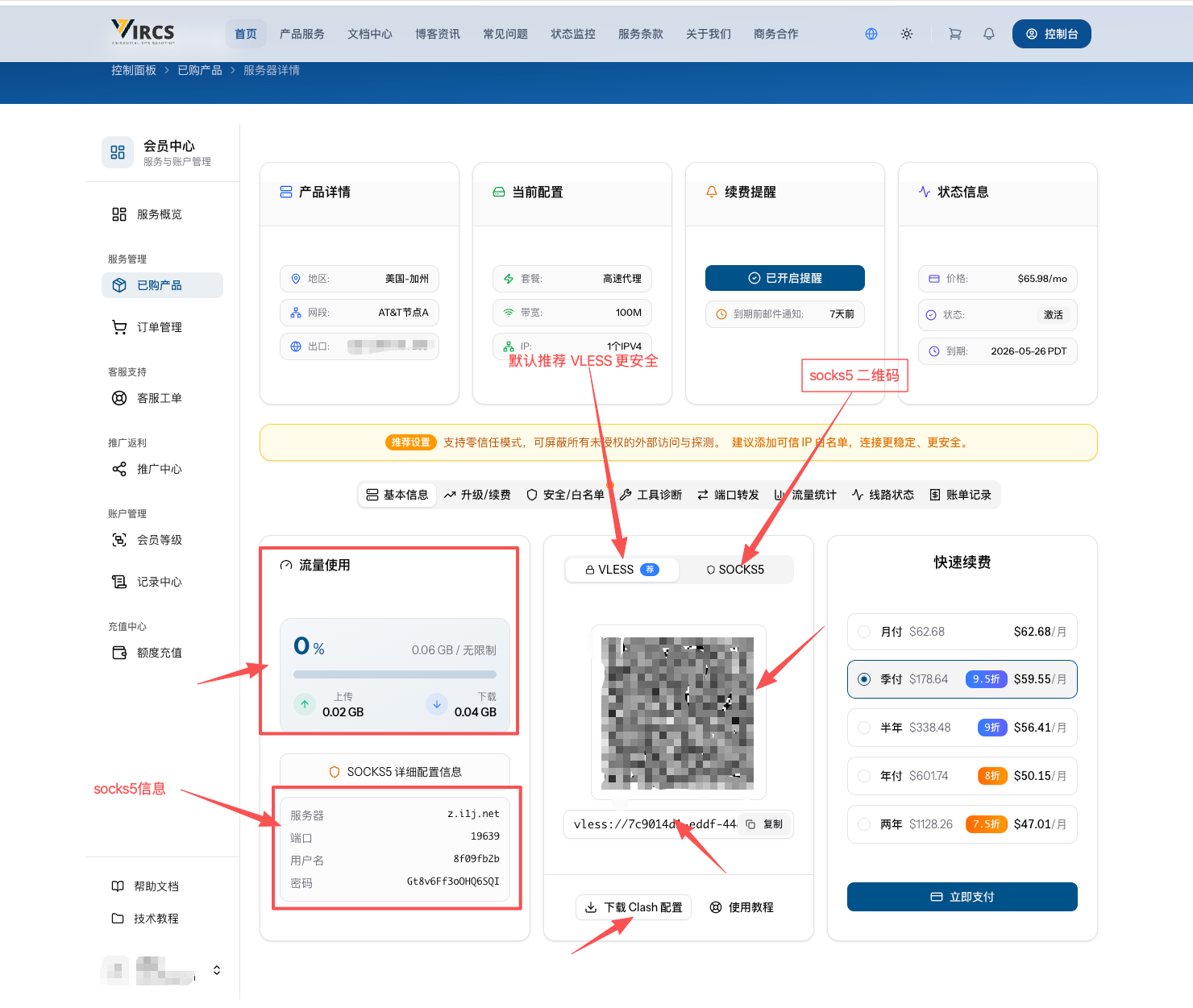Select the 半年 billing option
The height and width of the screenshot is (1008, 1193).
pyautogui.click(x=962, y=728)
